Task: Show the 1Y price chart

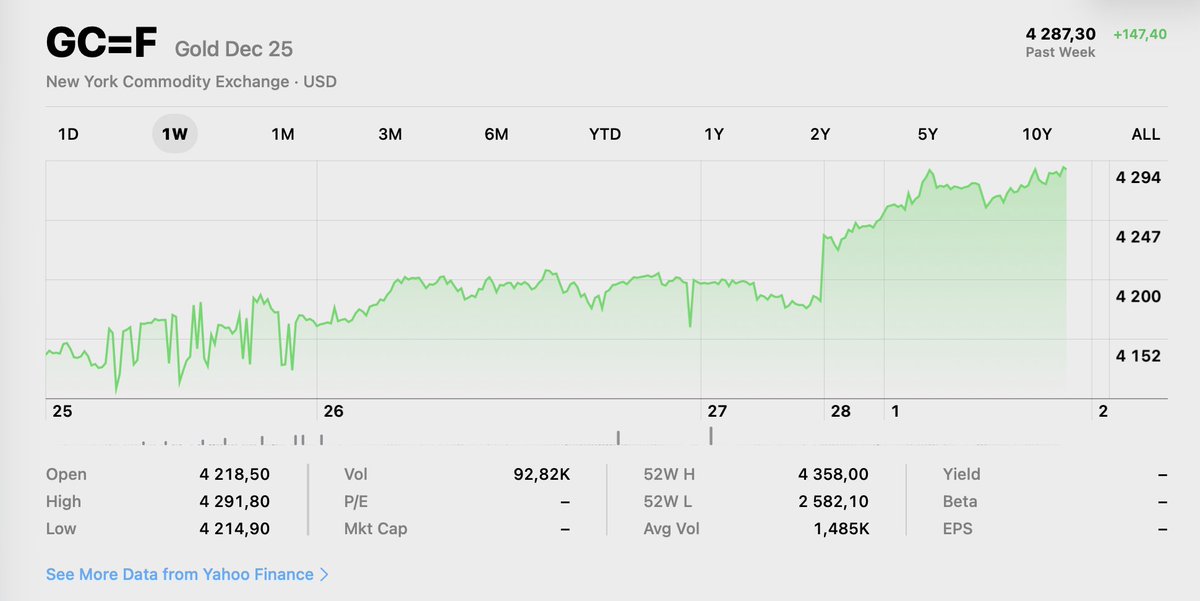Action: coord(713,134)
